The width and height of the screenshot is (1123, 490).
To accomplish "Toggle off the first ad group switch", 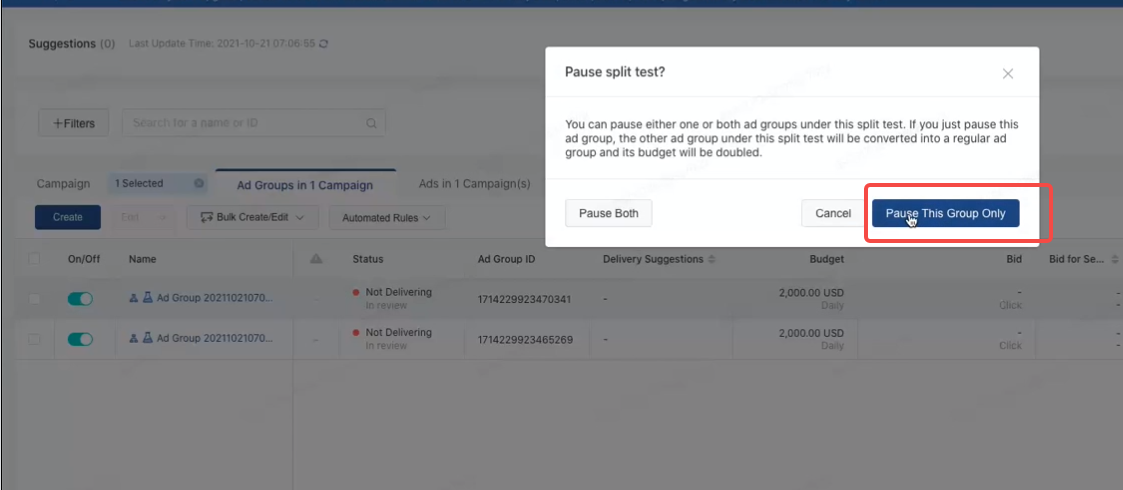I will 80,299.
